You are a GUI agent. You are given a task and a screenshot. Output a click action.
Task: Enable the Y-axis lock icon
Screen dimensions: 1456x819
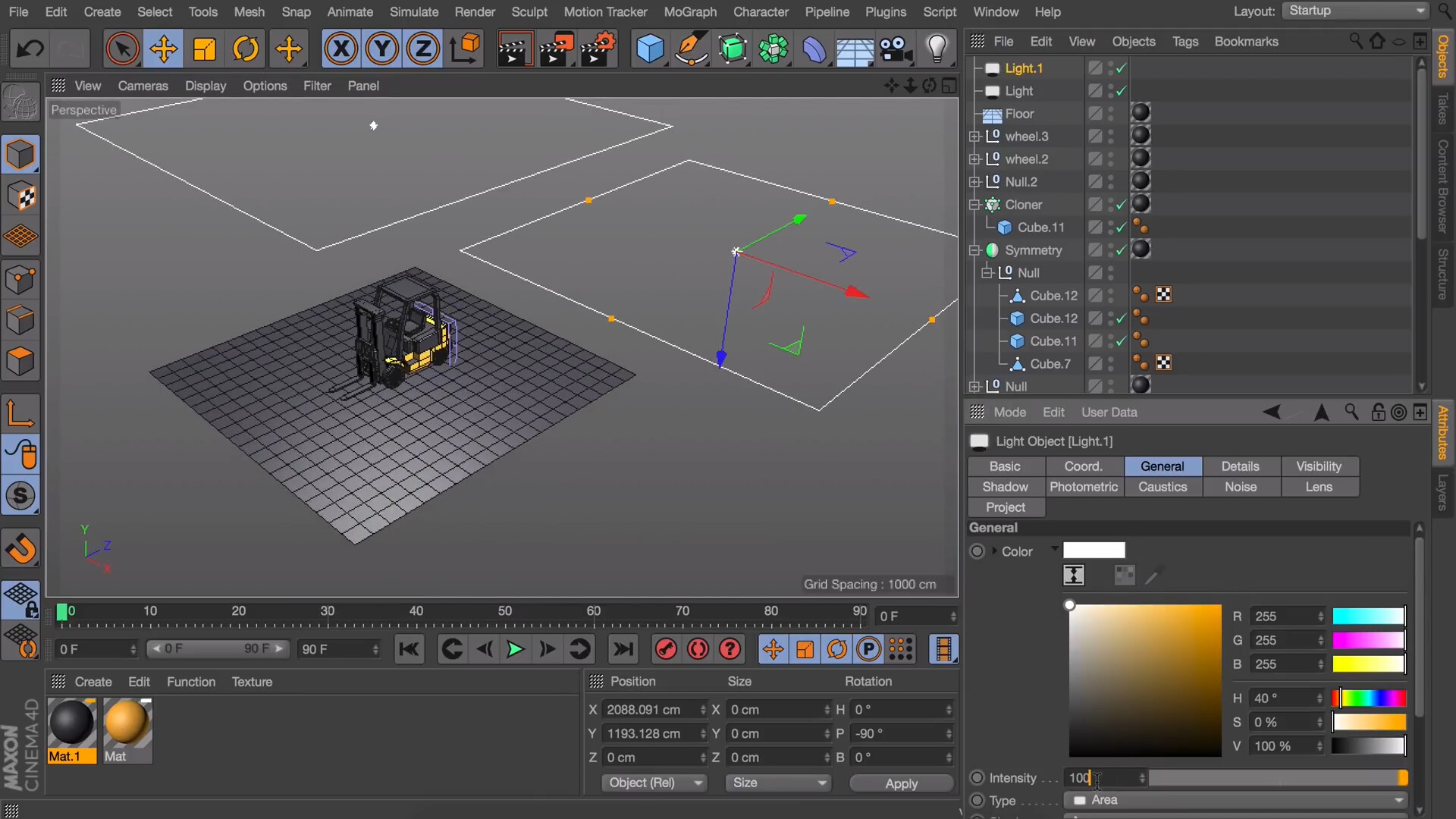pyautogui.click(x=382, y=49)
